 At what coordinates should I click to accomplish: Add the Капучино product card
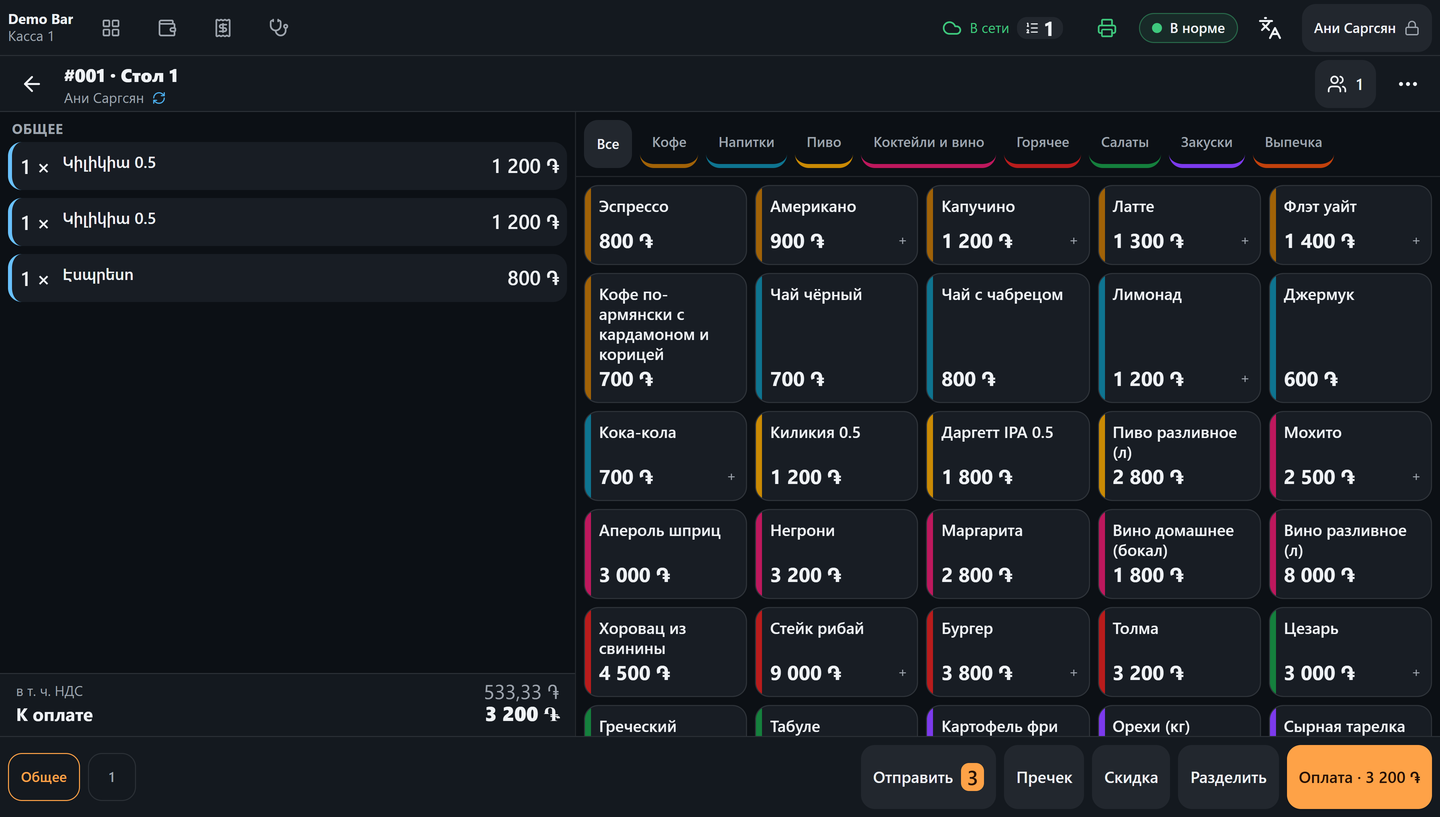click(x=1008, y=225)
